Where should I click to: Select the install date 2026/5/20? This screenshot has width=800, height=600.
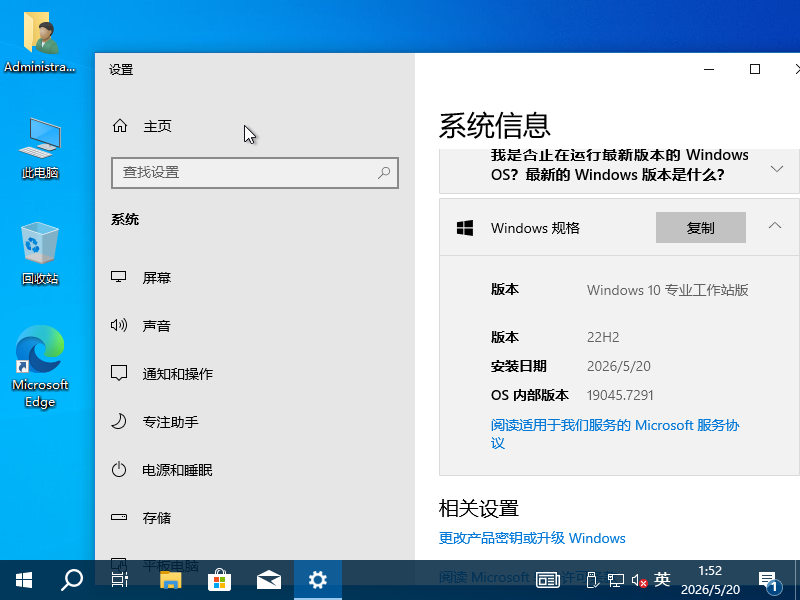pyautogui.click(x=619, y=366)
